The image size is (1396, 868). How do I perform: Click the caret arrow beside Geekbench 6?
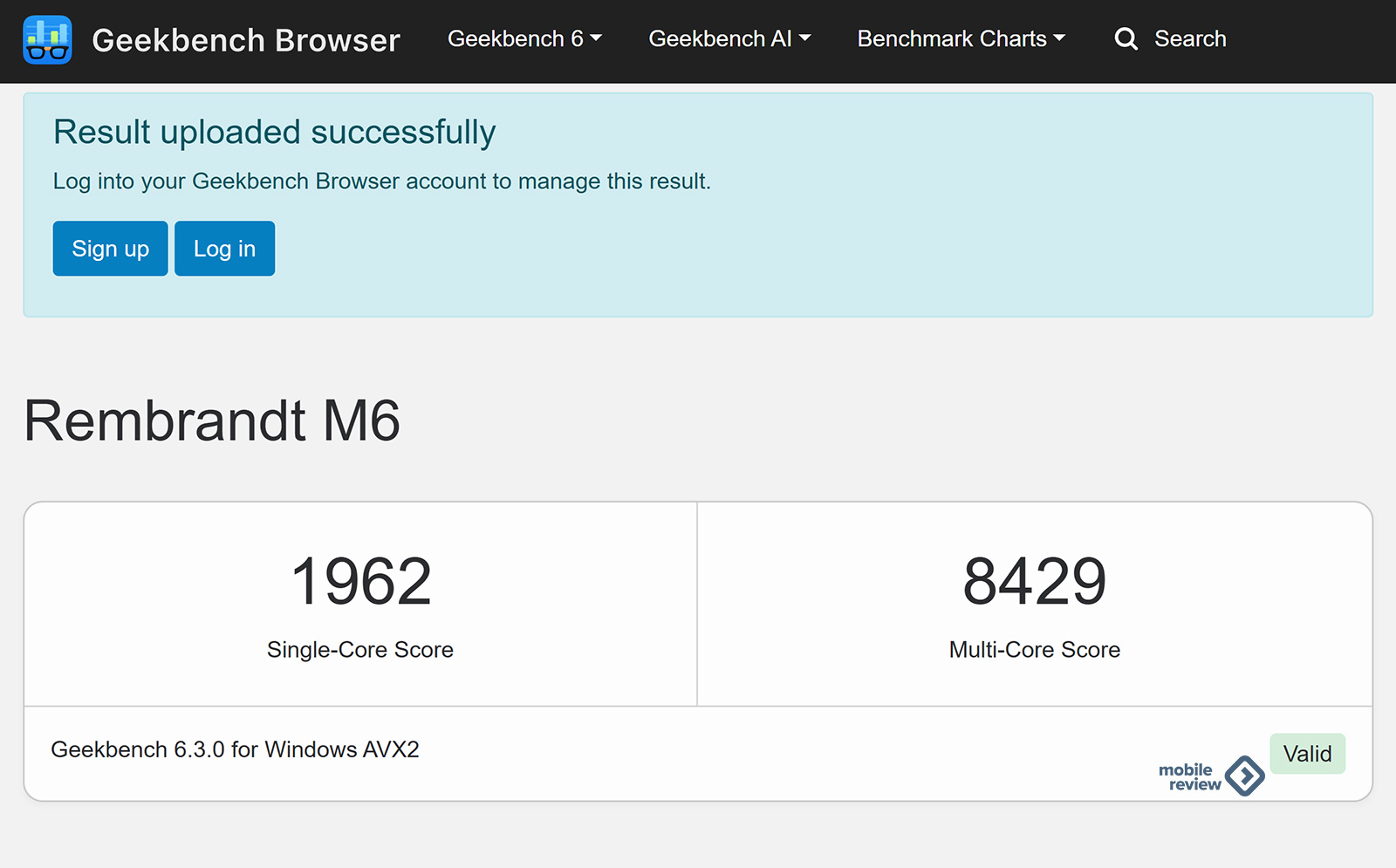pos(596,38)
